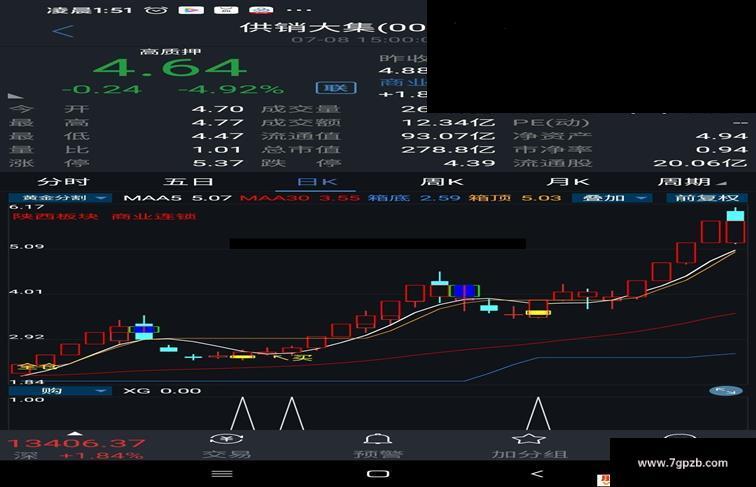Tap the 成交额 value 12.34亿

click(448, 122)
